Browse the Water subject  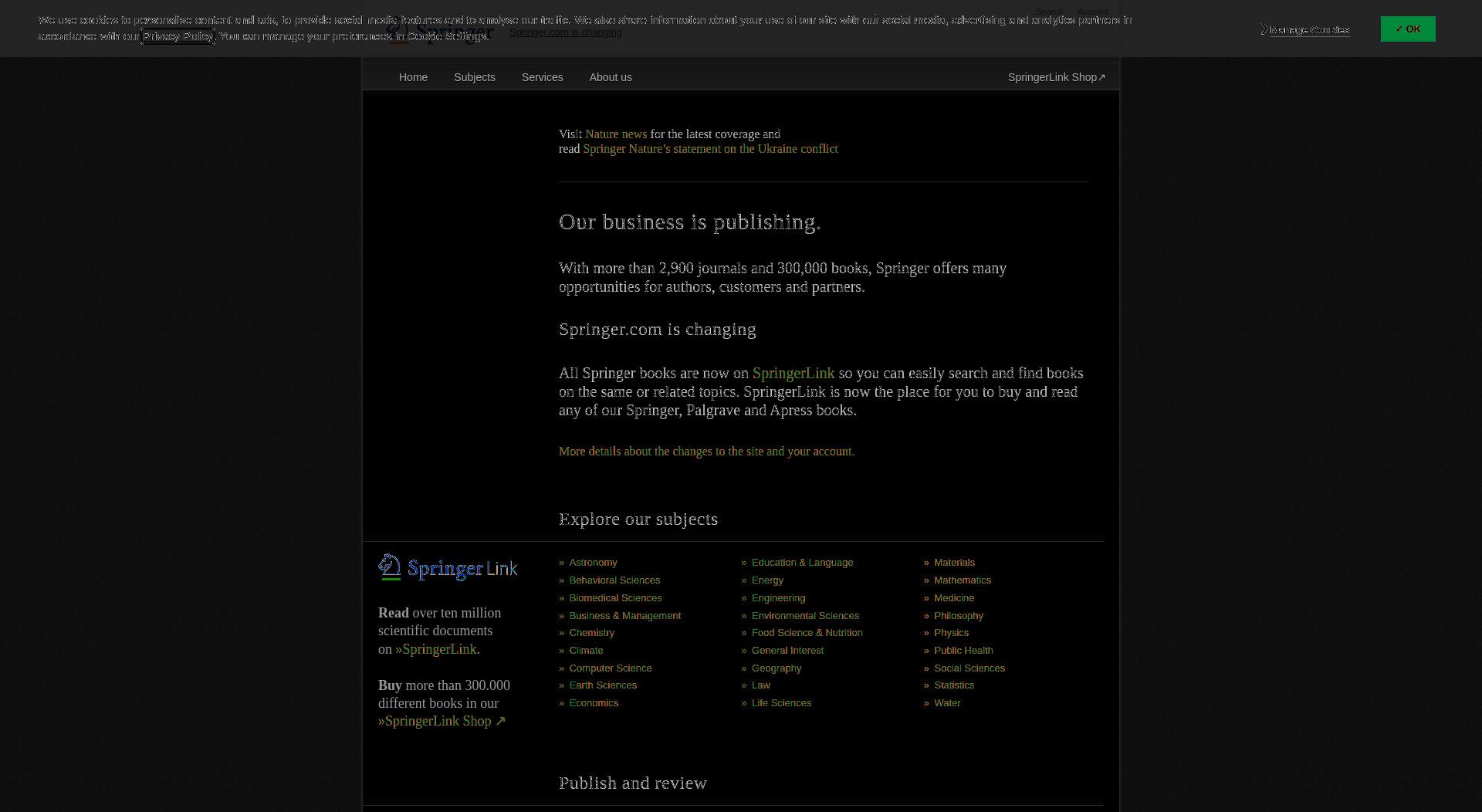click(x=947, y=703)
